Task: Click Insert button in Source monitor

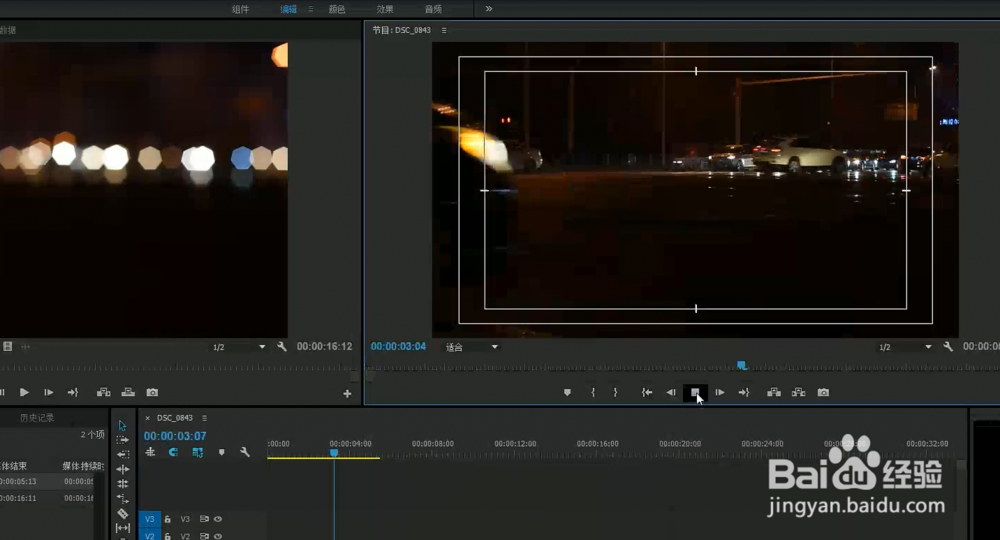Action: [x=103, y=393]
